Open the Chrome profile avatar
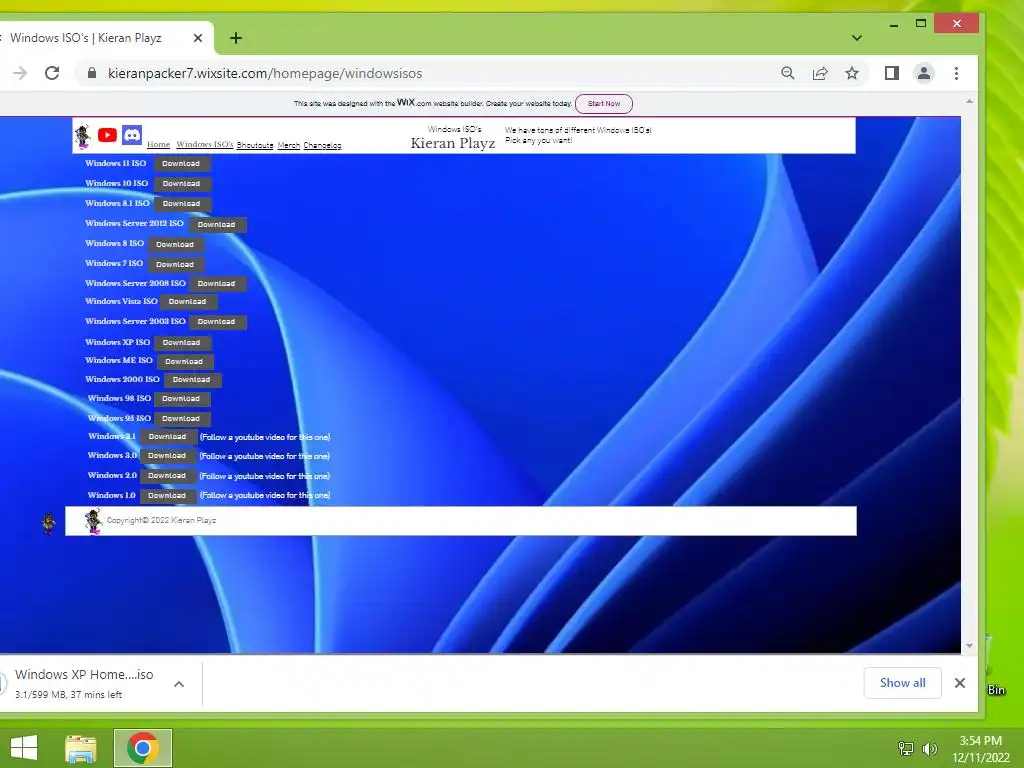Viewport: 1024px width, 768px height. (x=923, y=73)
